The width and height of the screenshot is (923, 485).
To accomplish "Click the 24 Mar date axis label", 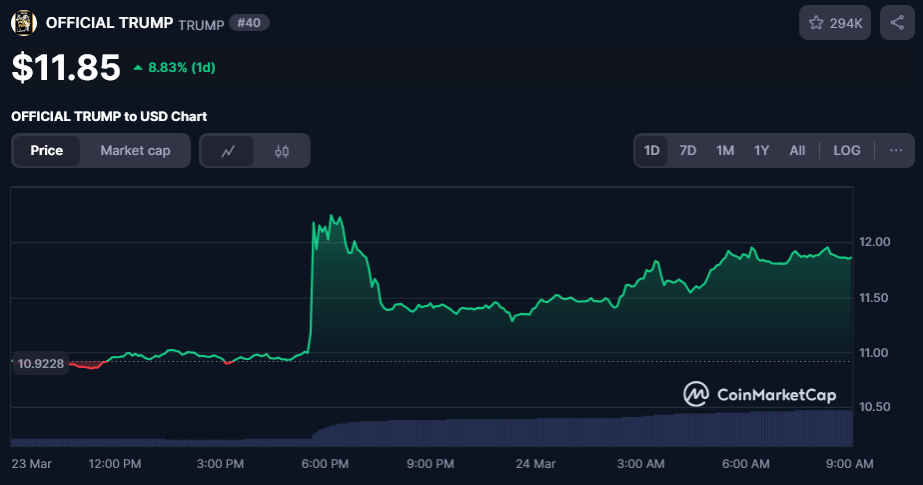I will pyautogui.click(x=536, y=464).
